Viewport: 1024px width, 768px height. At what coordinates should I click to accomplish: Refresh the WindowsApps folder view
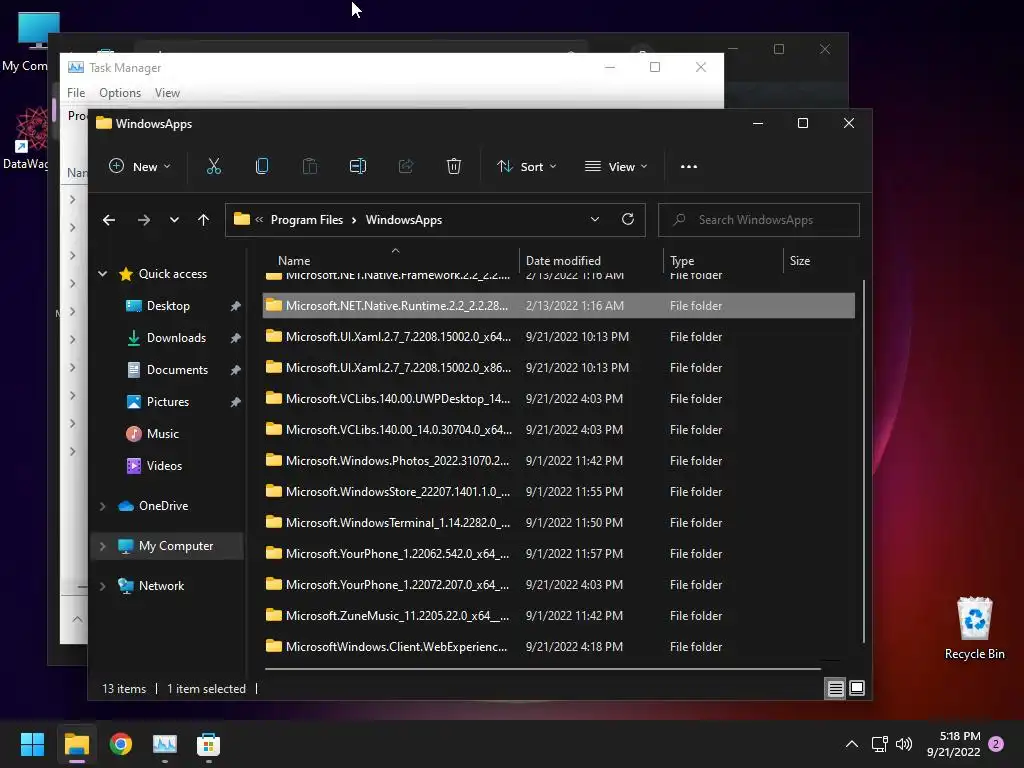628,219
